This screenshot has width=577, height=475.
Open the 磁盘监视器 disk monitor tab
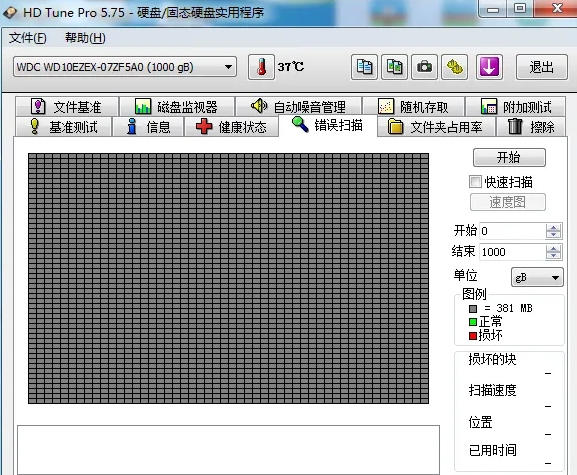click(177, 107)
